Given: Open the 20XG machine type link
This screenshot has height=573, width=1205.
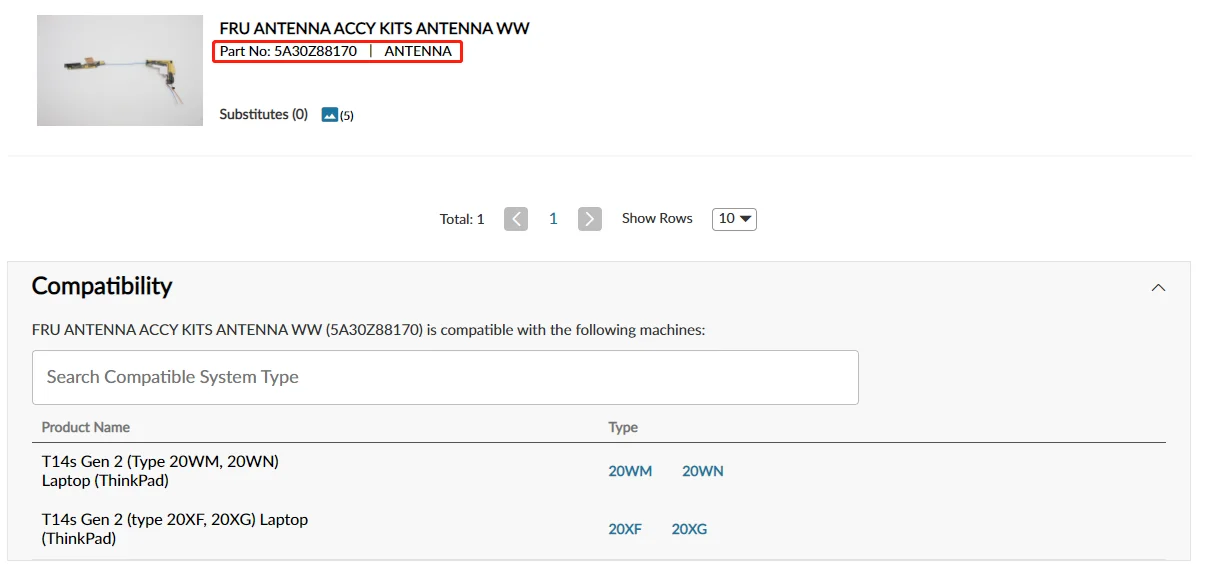Looking at the screenshot, I should point(689,529).
